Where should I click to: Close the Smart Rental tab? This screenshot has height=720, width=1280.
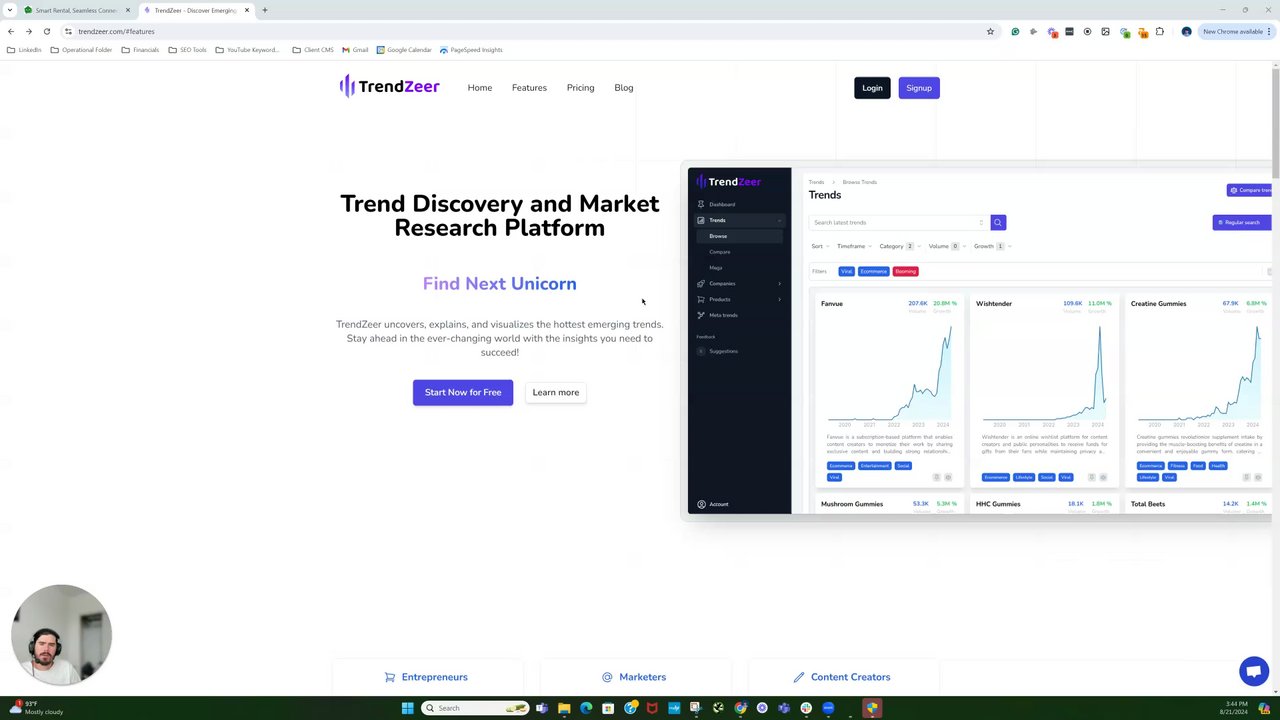128,10
